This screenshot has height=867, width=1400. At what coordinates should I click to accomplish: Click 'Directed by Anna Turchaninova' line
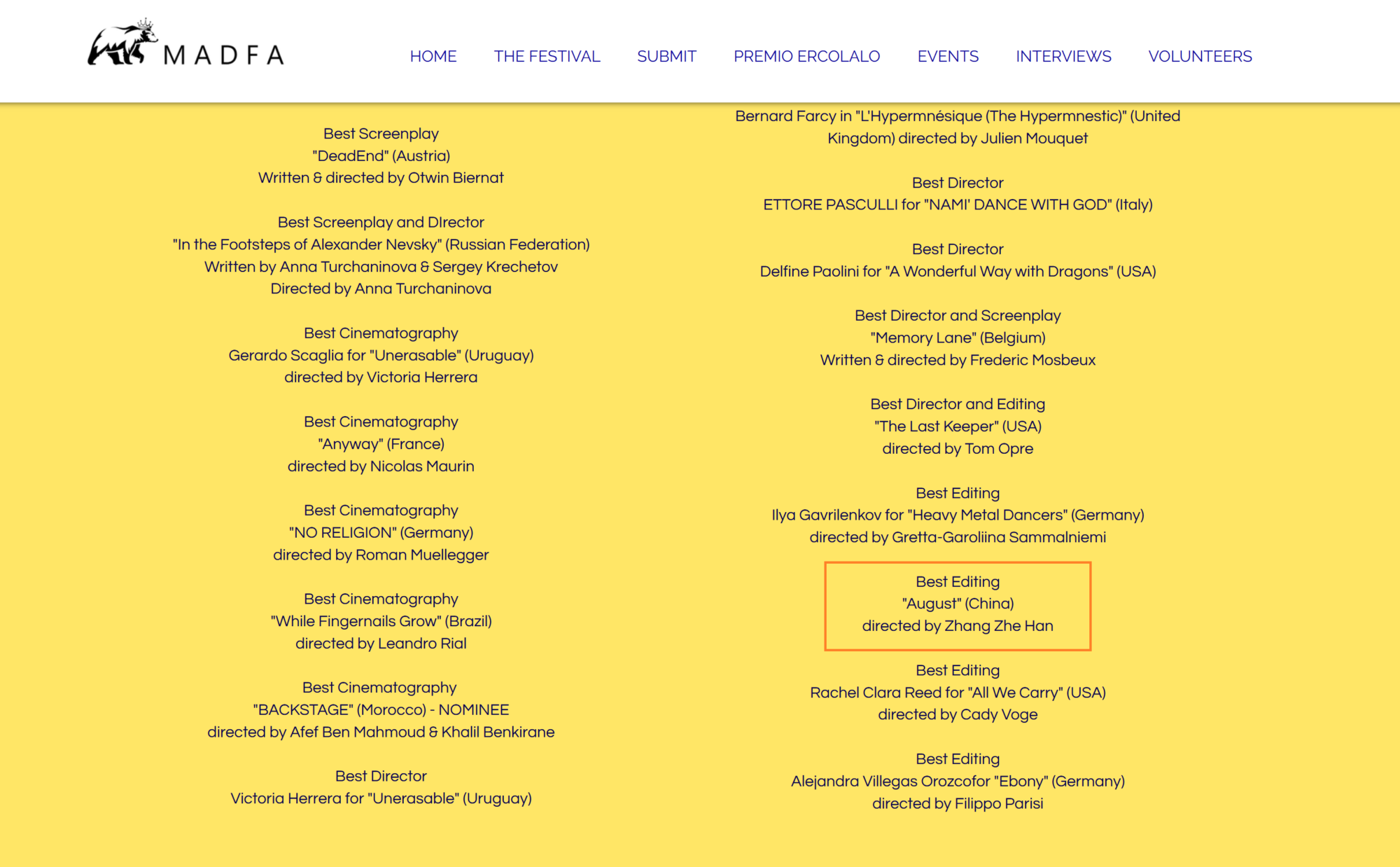coord(381,289)
